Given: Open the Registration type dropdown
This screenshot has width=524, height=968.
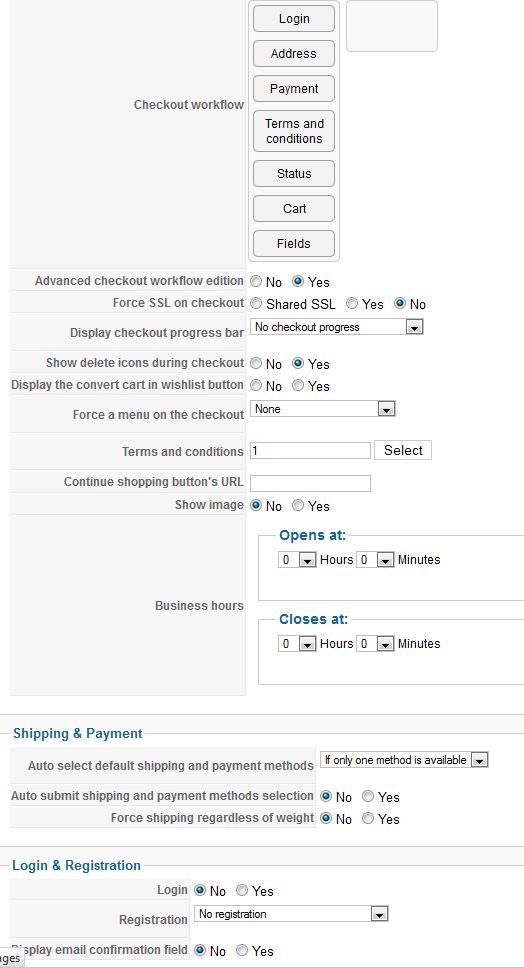Looking at the screenshot, I should [x=291, y=914].
